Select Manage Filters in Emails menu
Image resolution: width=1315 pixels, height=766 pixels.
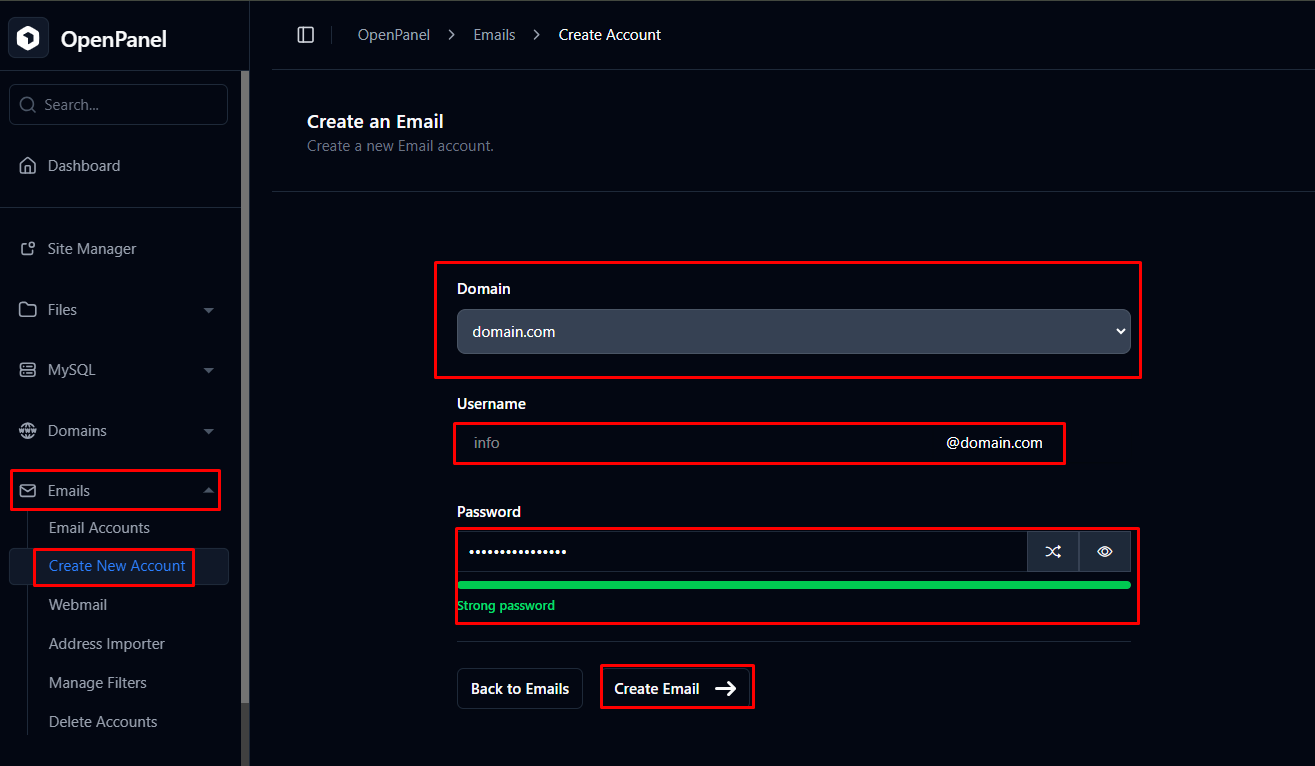click(x=98, y=683)
